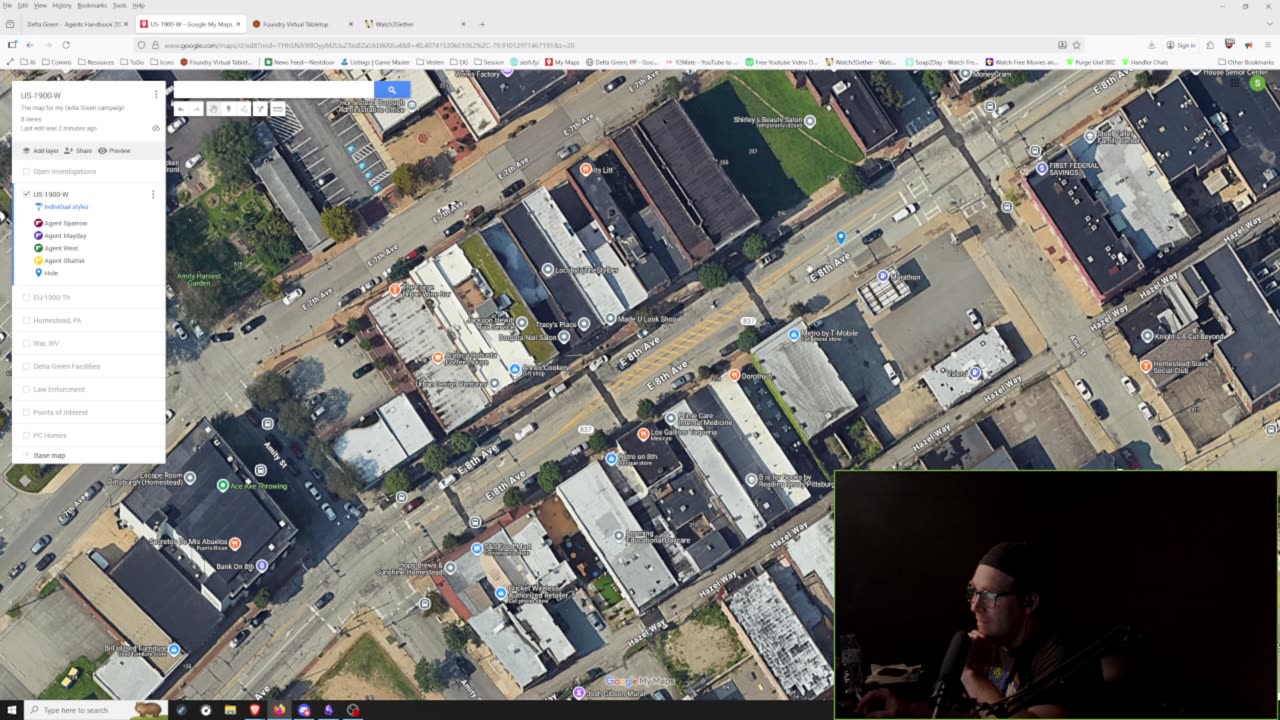The image size is (1280, 720).
Task: Enable the War, WV layer checkbox
Action: (x=27, y=343)
